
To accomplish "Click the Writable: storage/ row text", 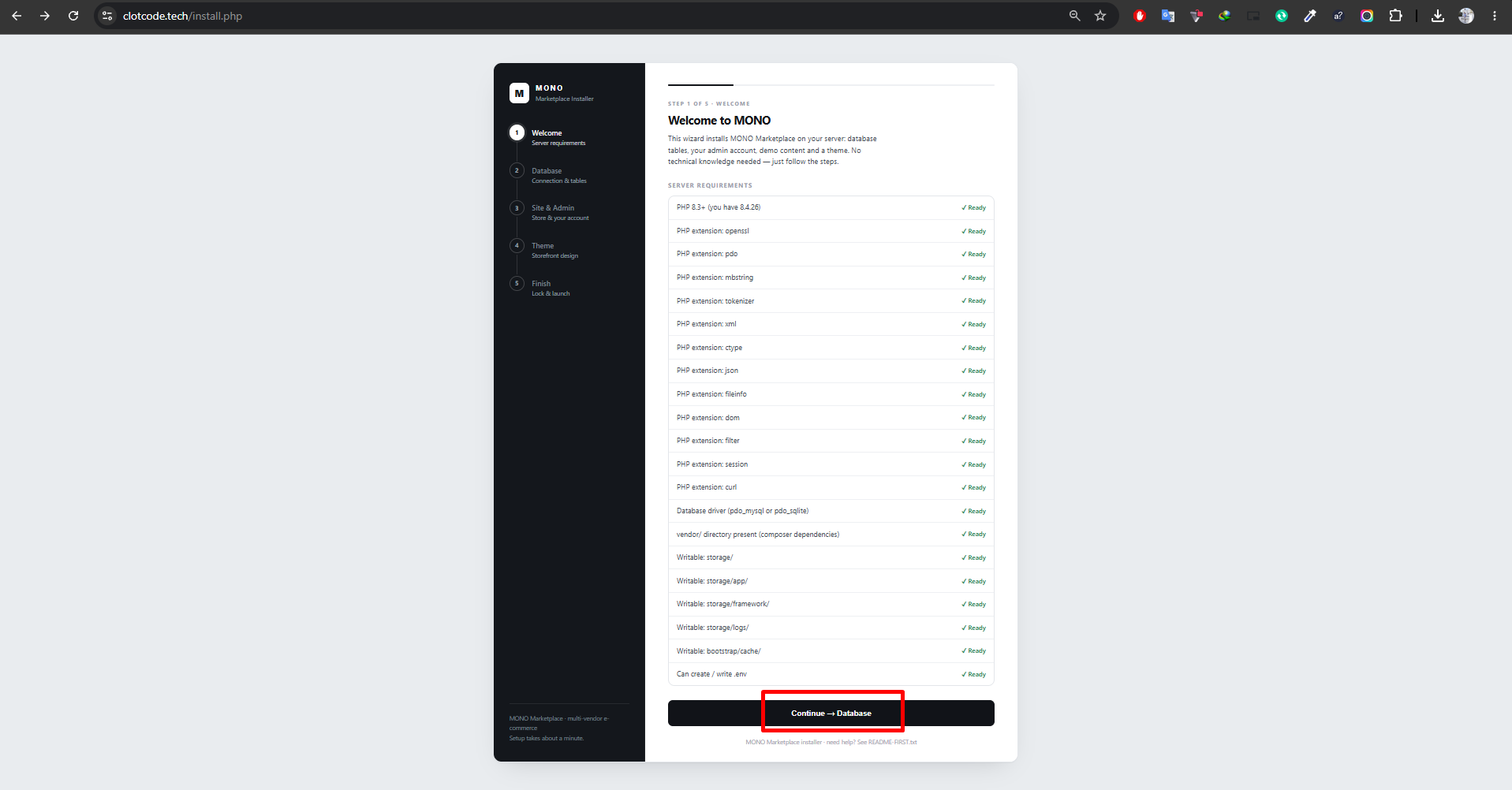I will click(x=704, y=557).
